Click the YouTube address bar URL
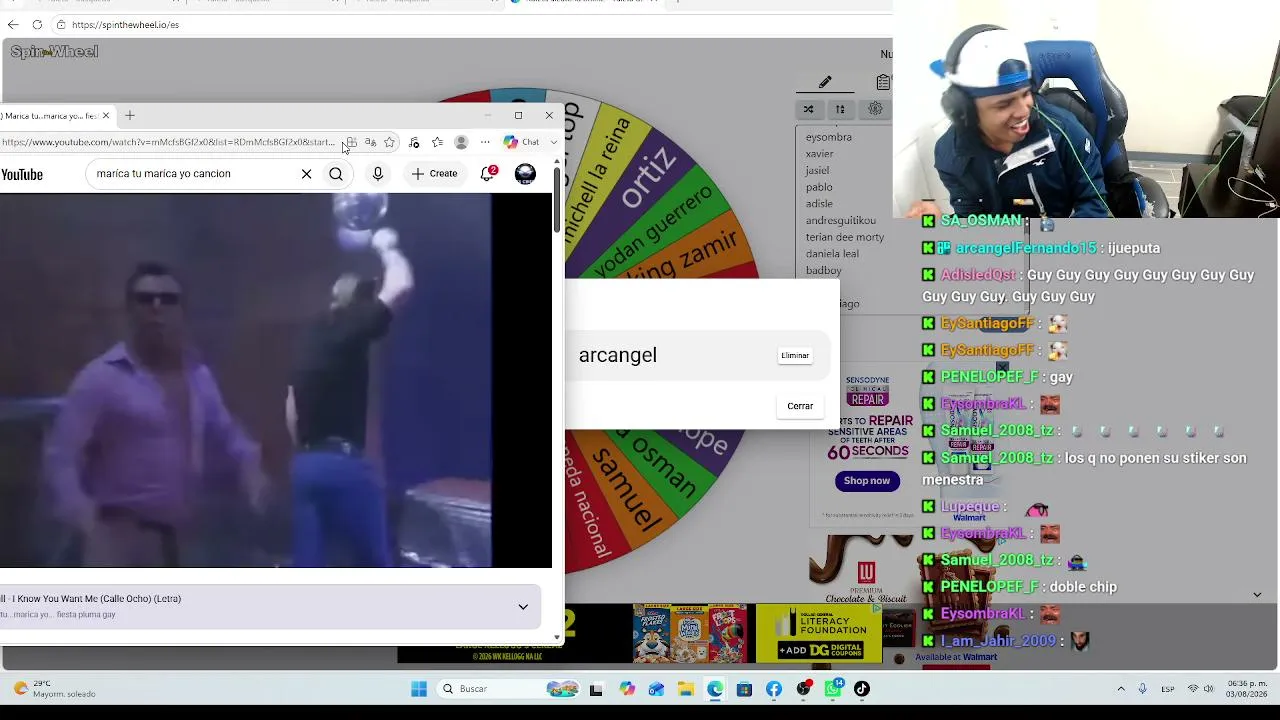Viewport: 1280px width, 720px height. [168, 142]
